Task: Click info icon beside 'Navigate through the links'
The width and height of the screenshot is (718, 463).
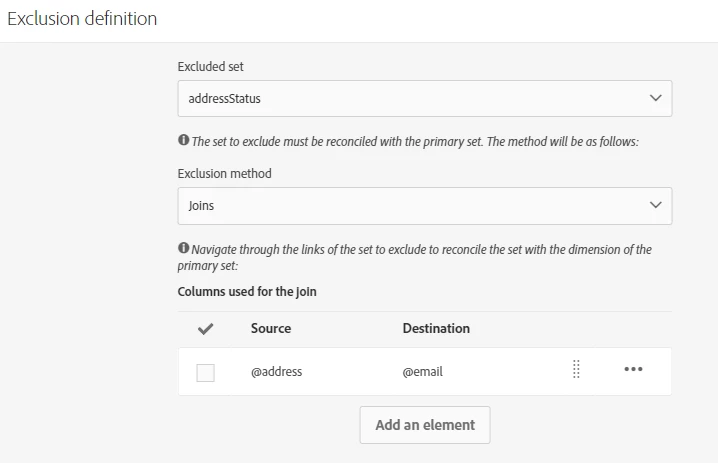Action: 183,248
